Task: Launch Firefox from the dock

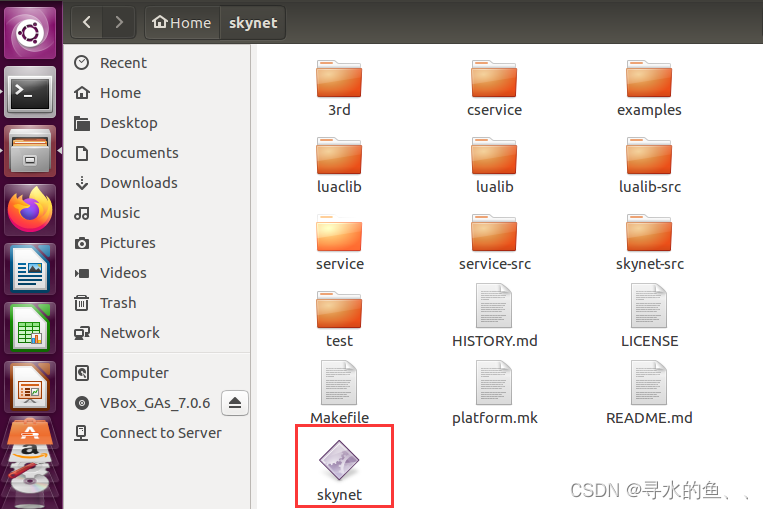Action: click(30, 210)
